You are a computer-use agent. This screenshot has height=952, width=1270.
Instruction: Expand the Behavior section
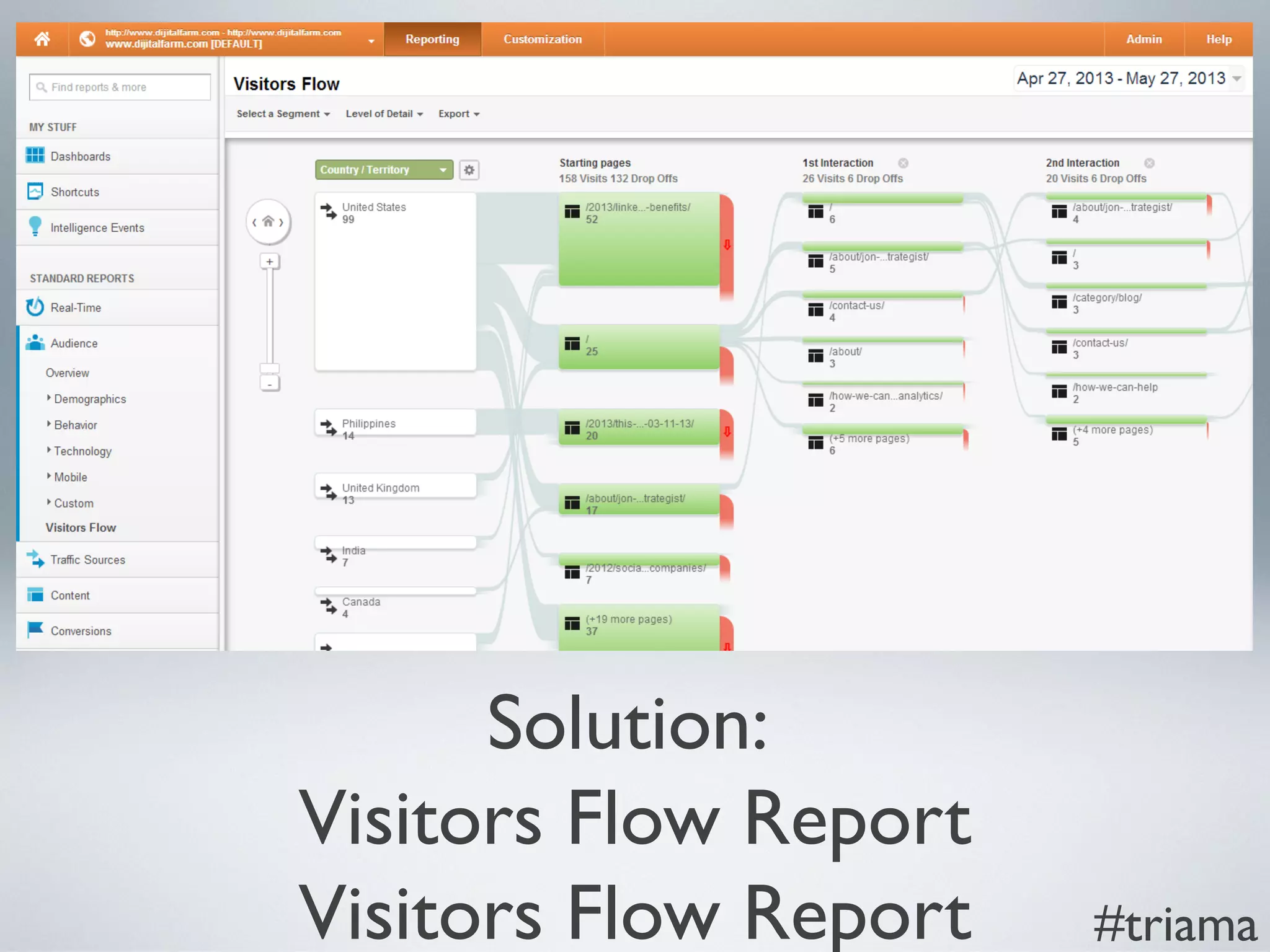pyautogui.click(x=73, y=425)
